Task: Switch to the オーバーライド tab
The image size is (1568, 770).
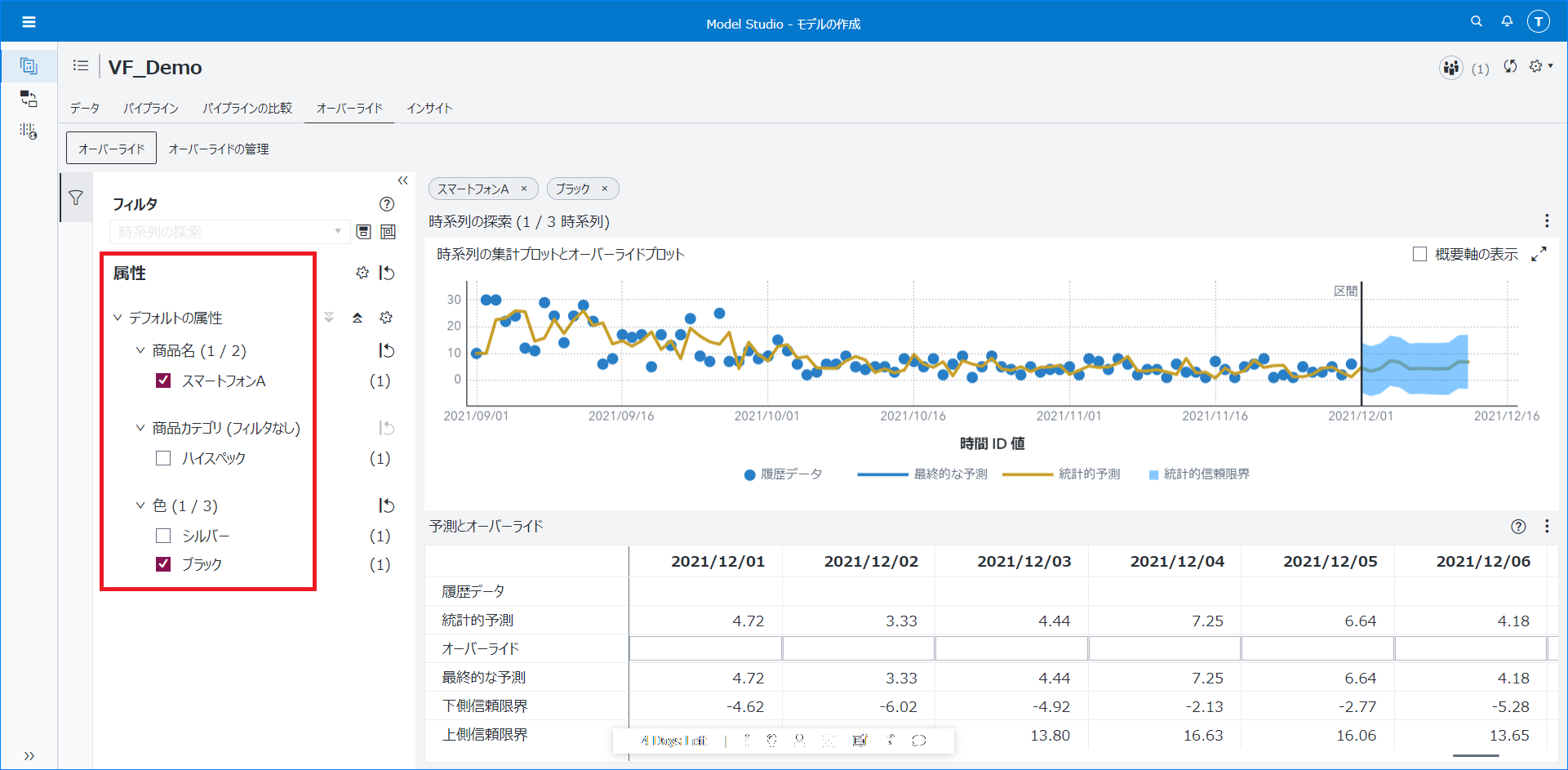Action: point(349,108)
